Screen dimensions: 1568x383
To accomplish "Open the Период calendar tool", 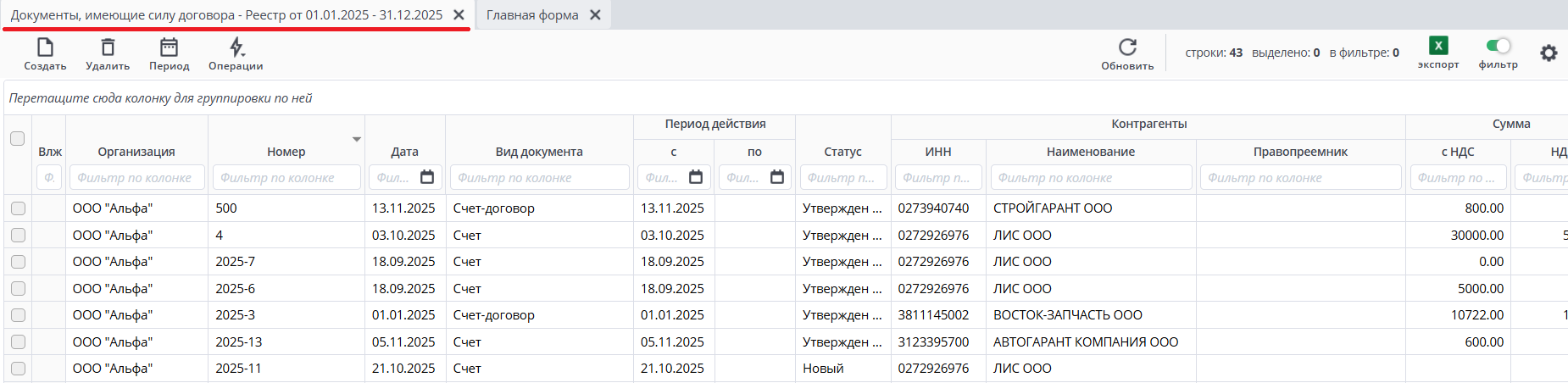I will [169, 47].
